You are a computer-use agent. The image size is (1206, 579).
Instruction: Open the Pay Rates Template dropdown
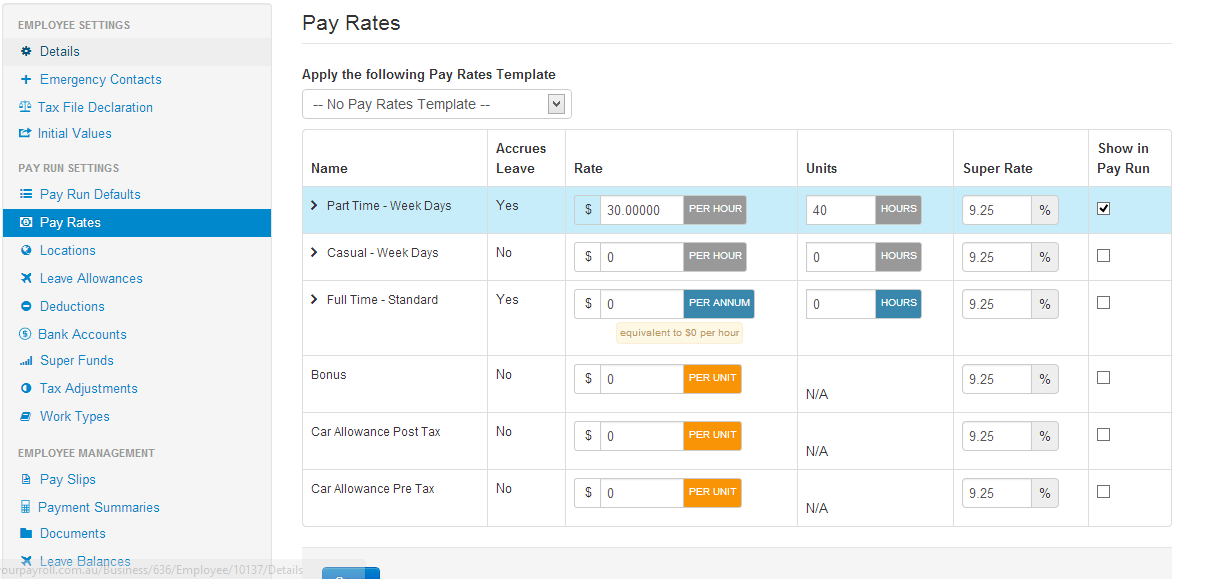pos(436,104)
